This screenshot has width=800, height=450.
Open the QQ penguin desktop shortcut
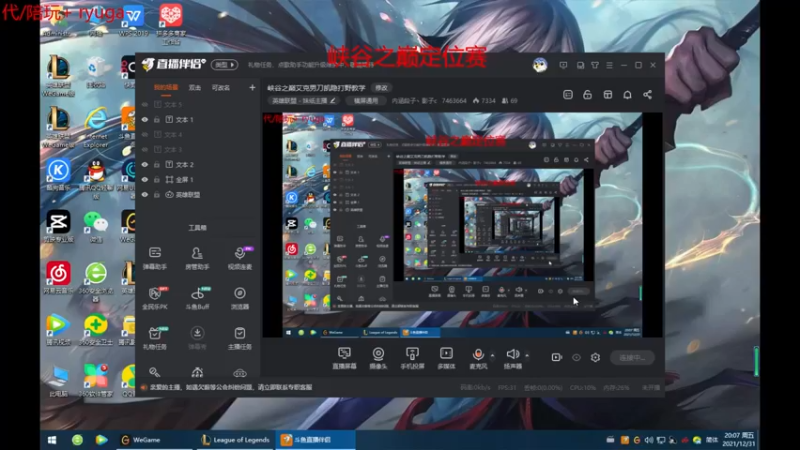click(95, 177)
